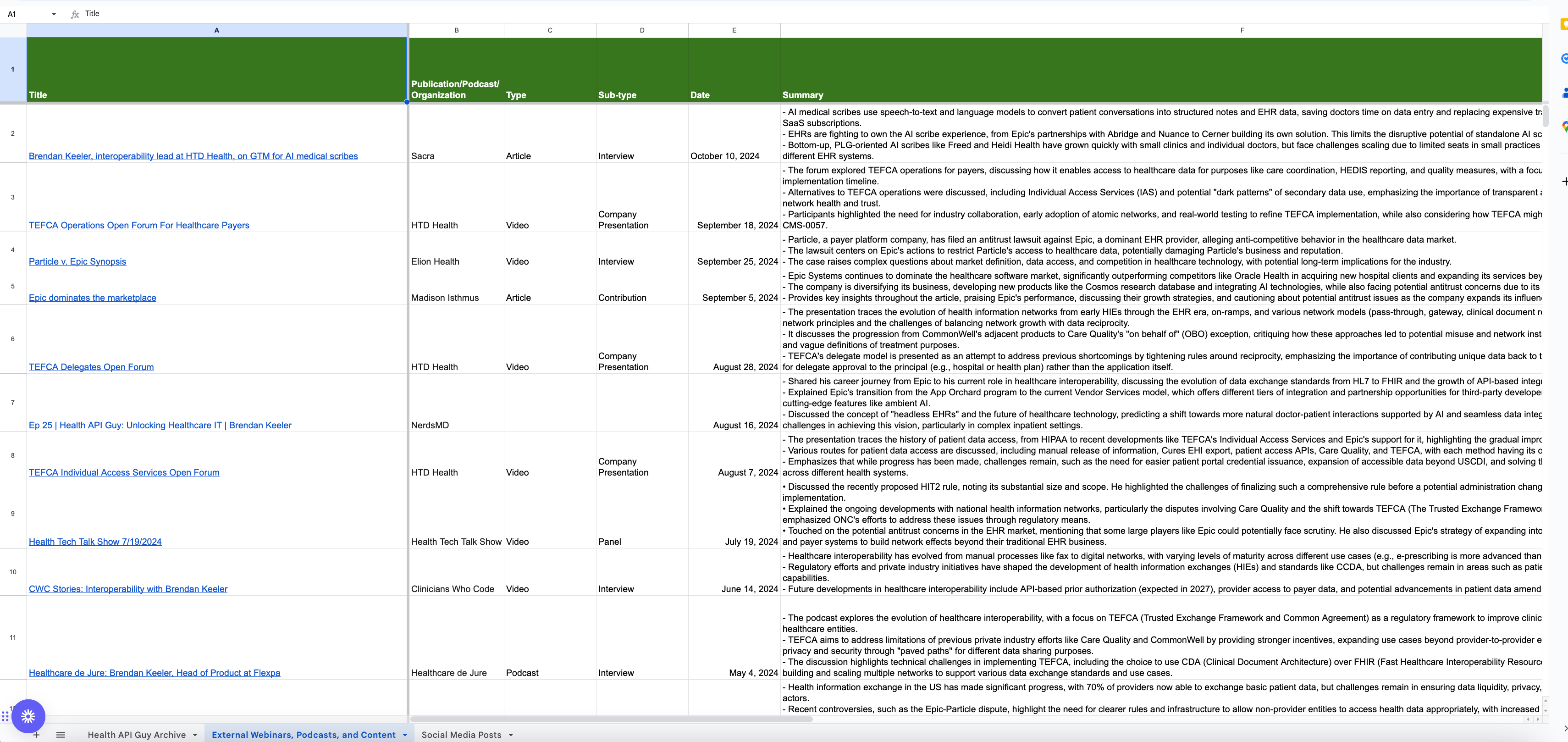Viewport: 1568px width, 742px height.
Task: Open TEFCA Delegates Open Forum link
Action: pos(91,367)
